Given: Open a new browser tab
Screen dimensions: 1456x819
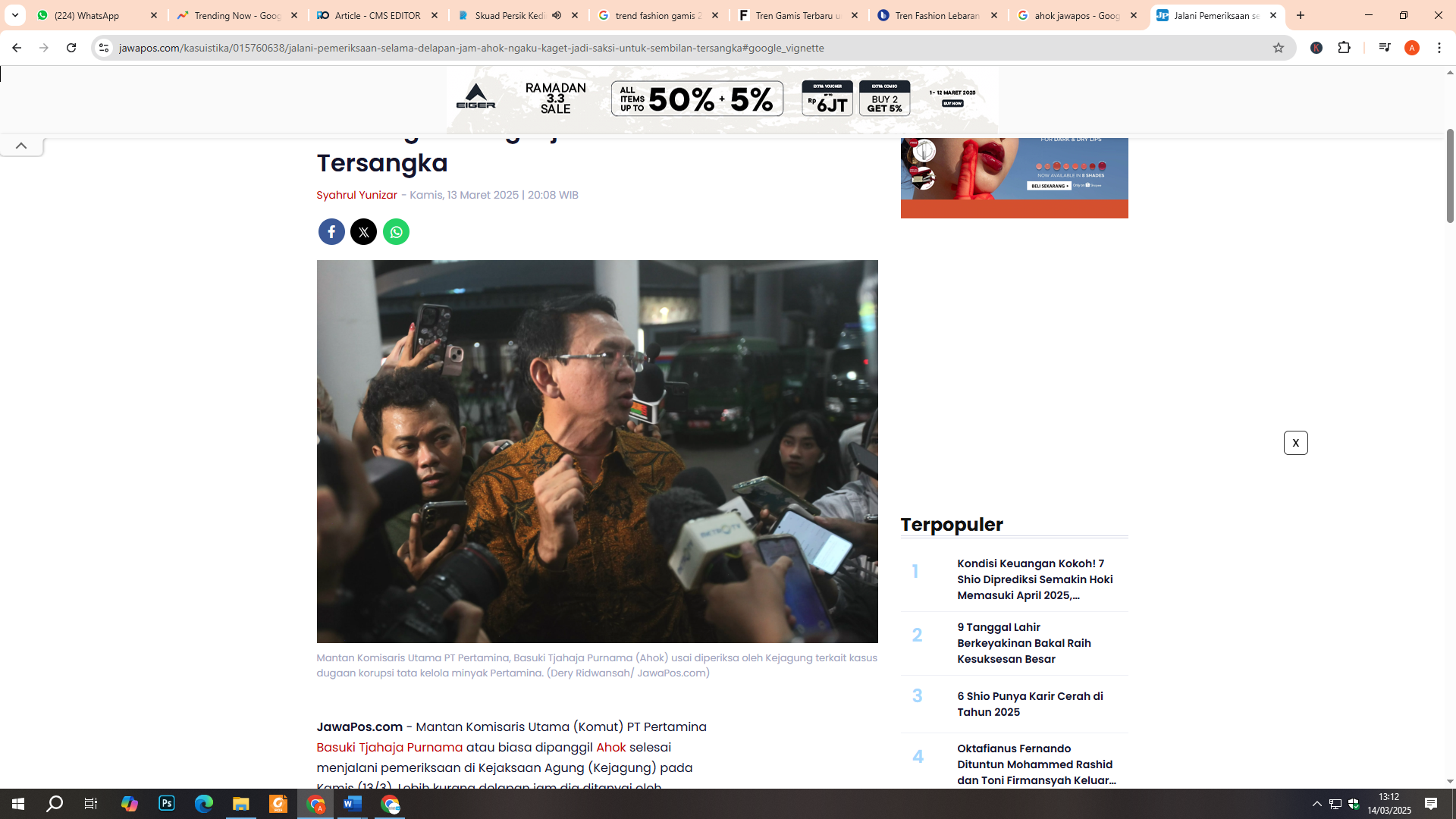Looking at the screenshot, I should tap(1301, 15).
